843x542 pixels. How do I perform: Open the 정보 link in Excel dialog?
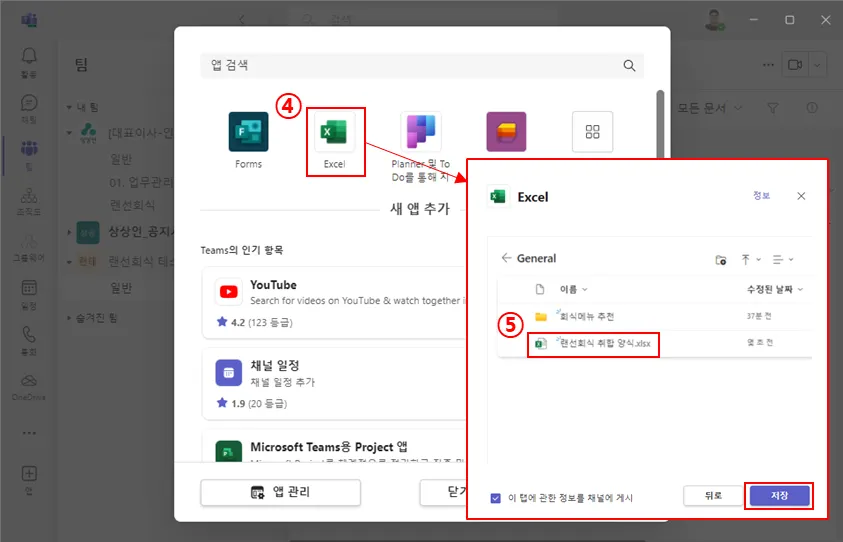(x=761, y=196)
